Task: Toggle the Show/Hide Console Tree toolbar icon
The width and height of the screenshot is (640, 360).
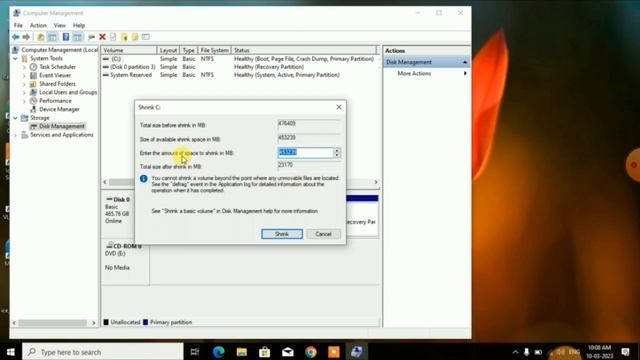Action: [52, 37]
